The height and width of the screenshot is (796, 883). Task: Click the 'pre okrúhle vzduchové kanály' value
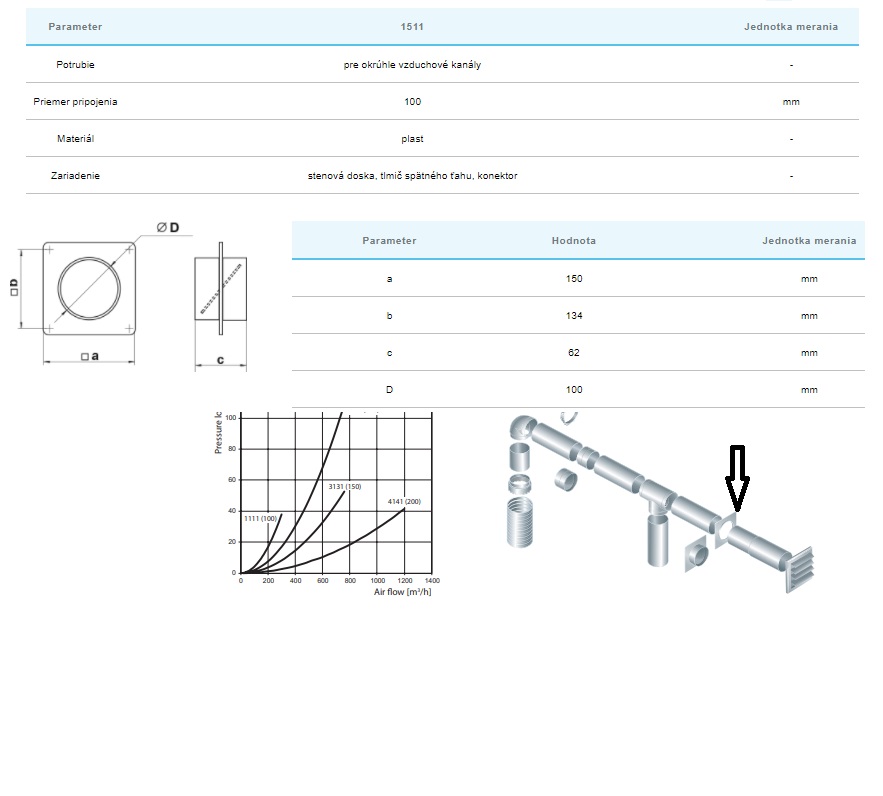pyautogui.click(x=413, y=65)
